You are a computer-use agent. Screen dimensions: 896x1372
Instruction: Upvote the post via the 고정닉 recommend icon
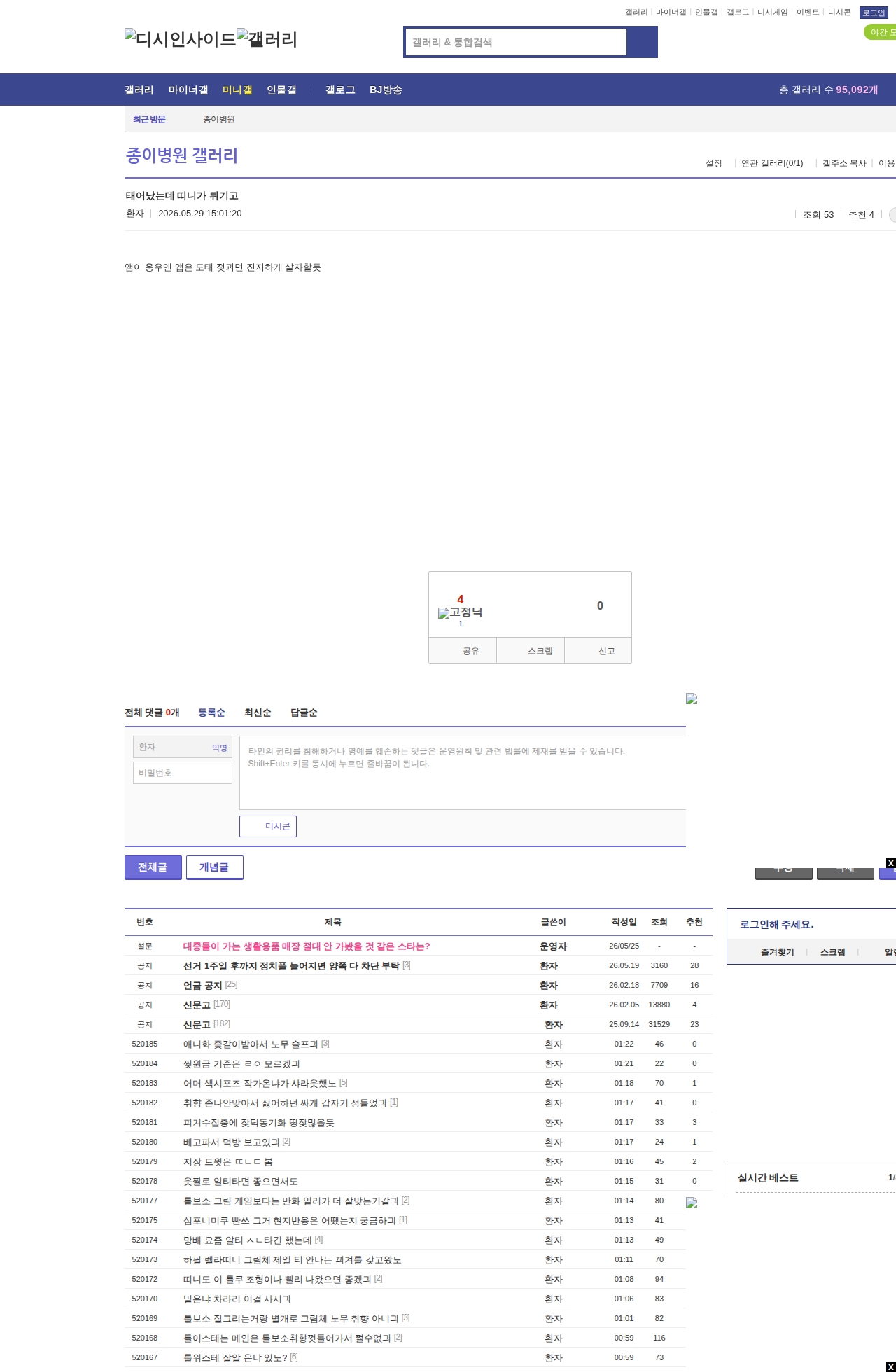pyautogui.click(x=460, y=612)
